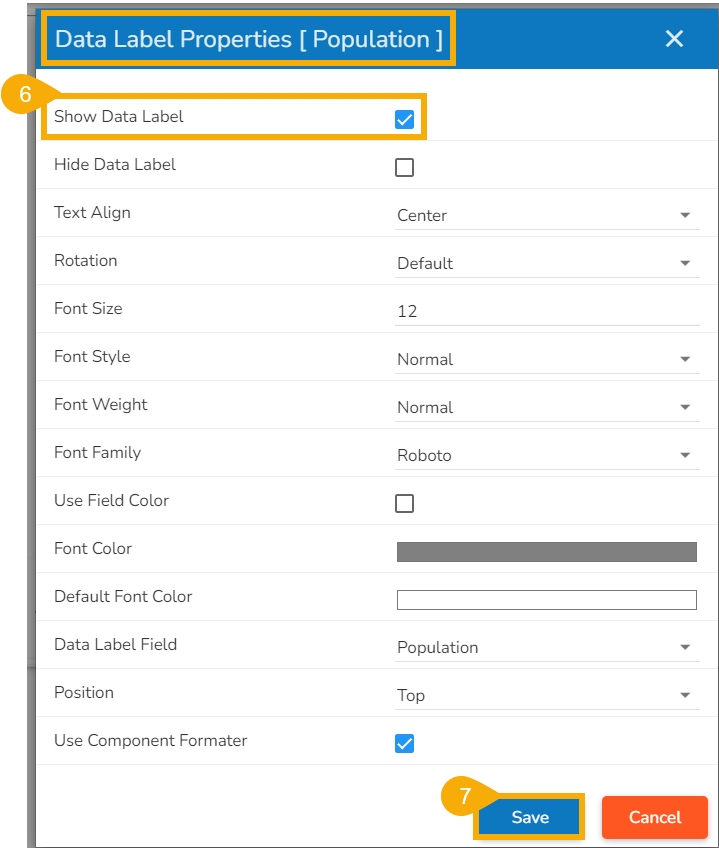Cancel the data label changes
Image resolution: width=719 pixels, height=848 pixels.
click(654, 817)
